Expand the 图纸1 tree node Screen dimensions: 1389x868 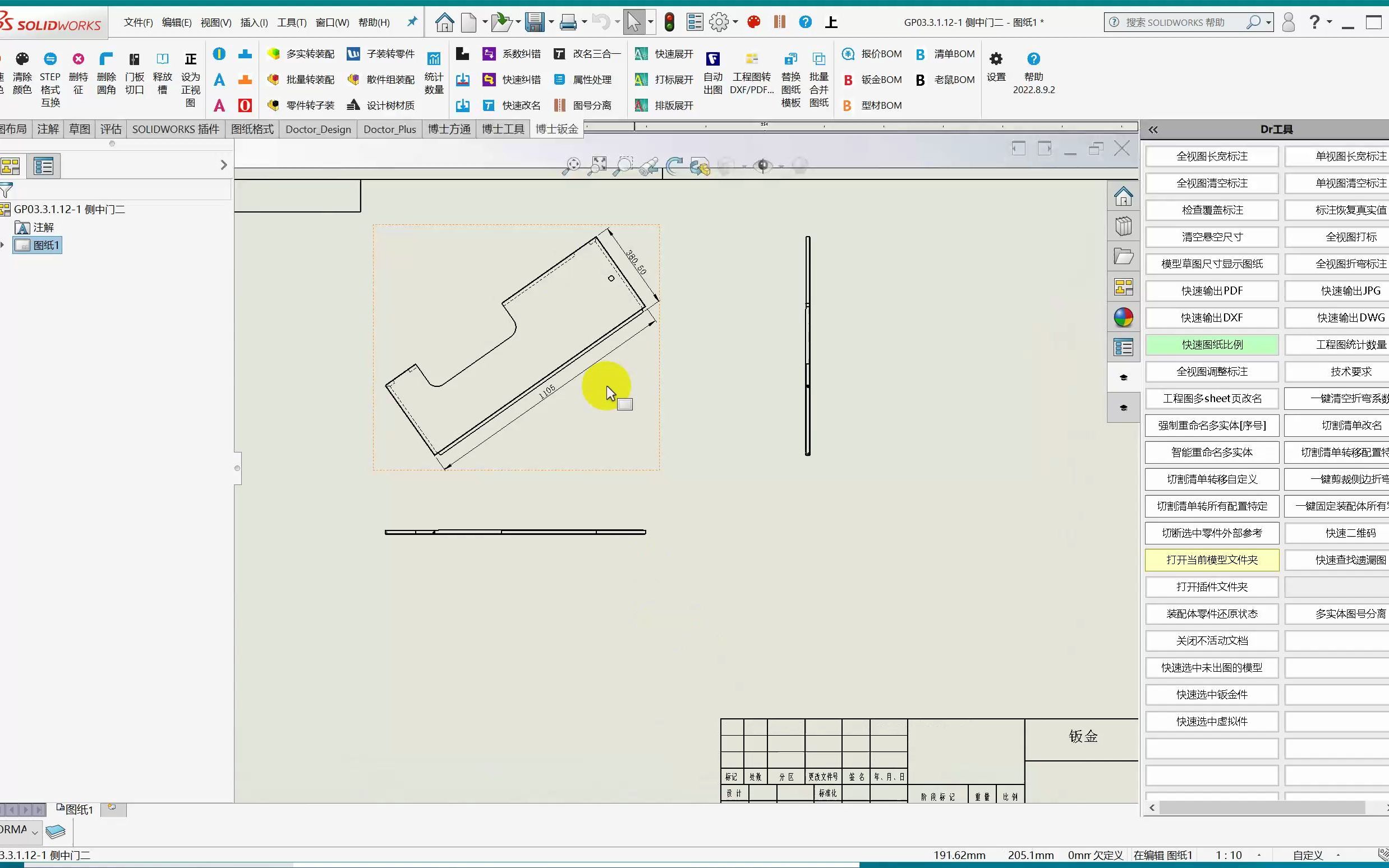[4, 244]
